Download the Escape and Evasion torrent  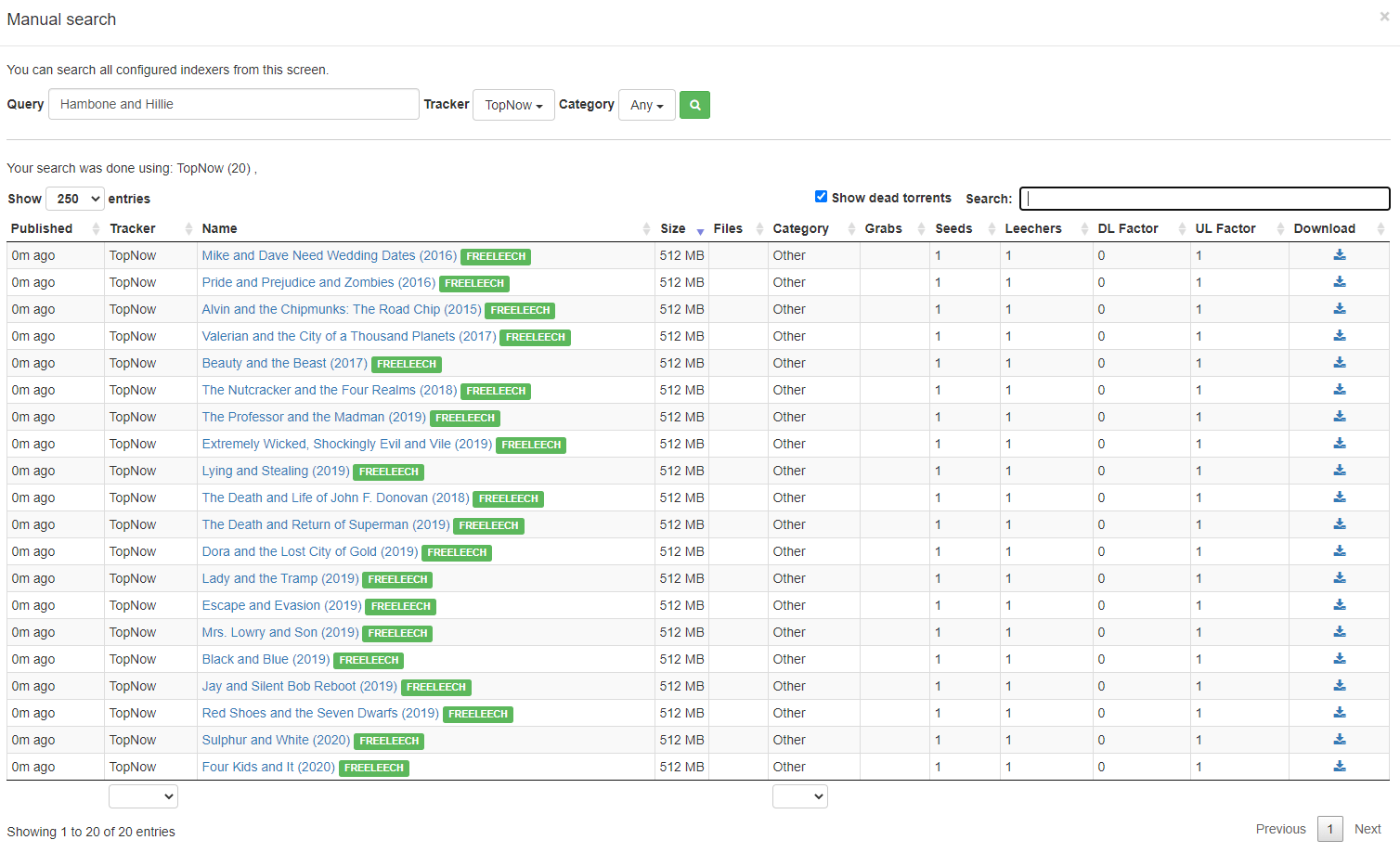click(1339, 604)
